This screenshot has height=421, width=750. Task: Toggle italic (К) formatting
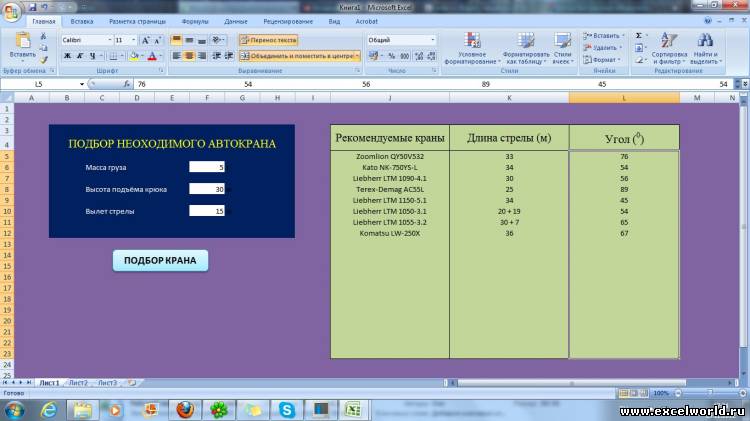(x=80, y=56)
